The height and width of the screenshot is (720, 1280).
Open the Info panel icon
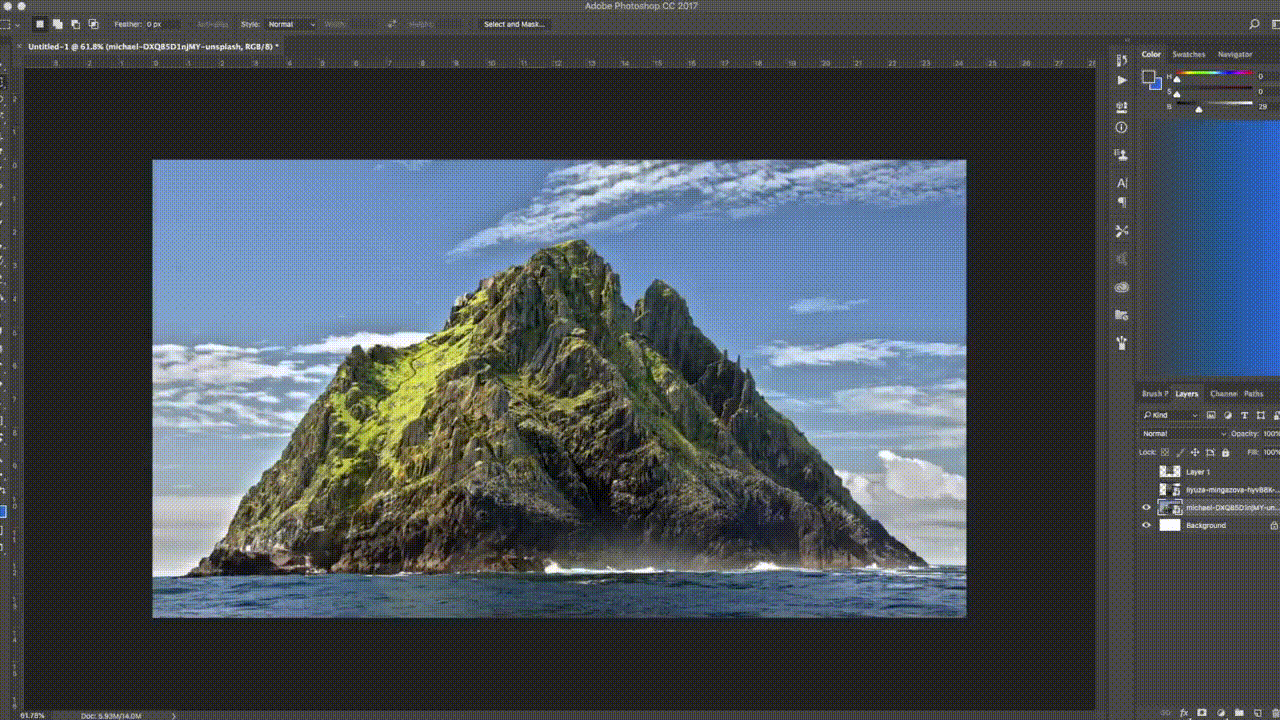click(1122, 128)
